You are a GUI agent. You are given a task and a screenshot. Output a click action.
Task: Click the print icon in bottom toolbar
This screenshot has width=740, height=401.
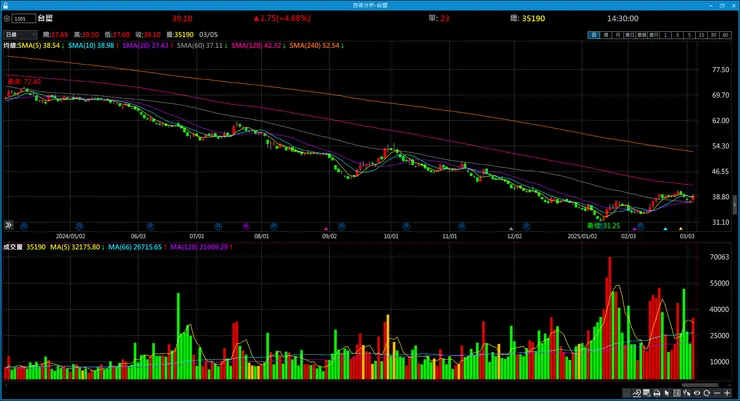tap(656, 393)
